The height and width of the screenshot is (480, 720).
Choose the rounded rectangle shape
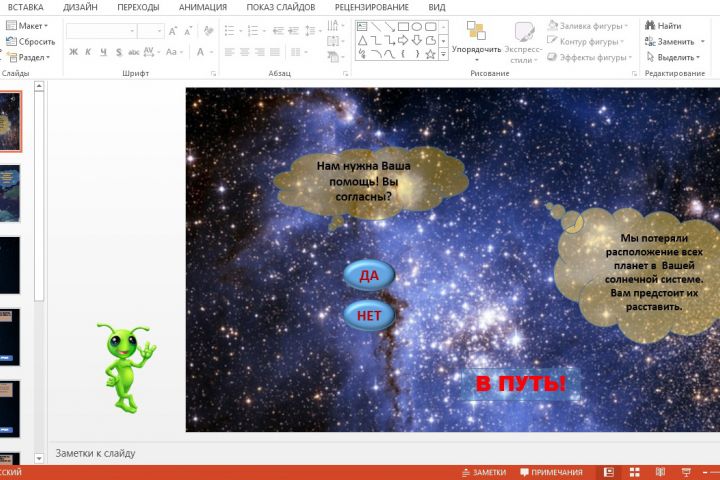pyautogui.click(x=430, y=27)
